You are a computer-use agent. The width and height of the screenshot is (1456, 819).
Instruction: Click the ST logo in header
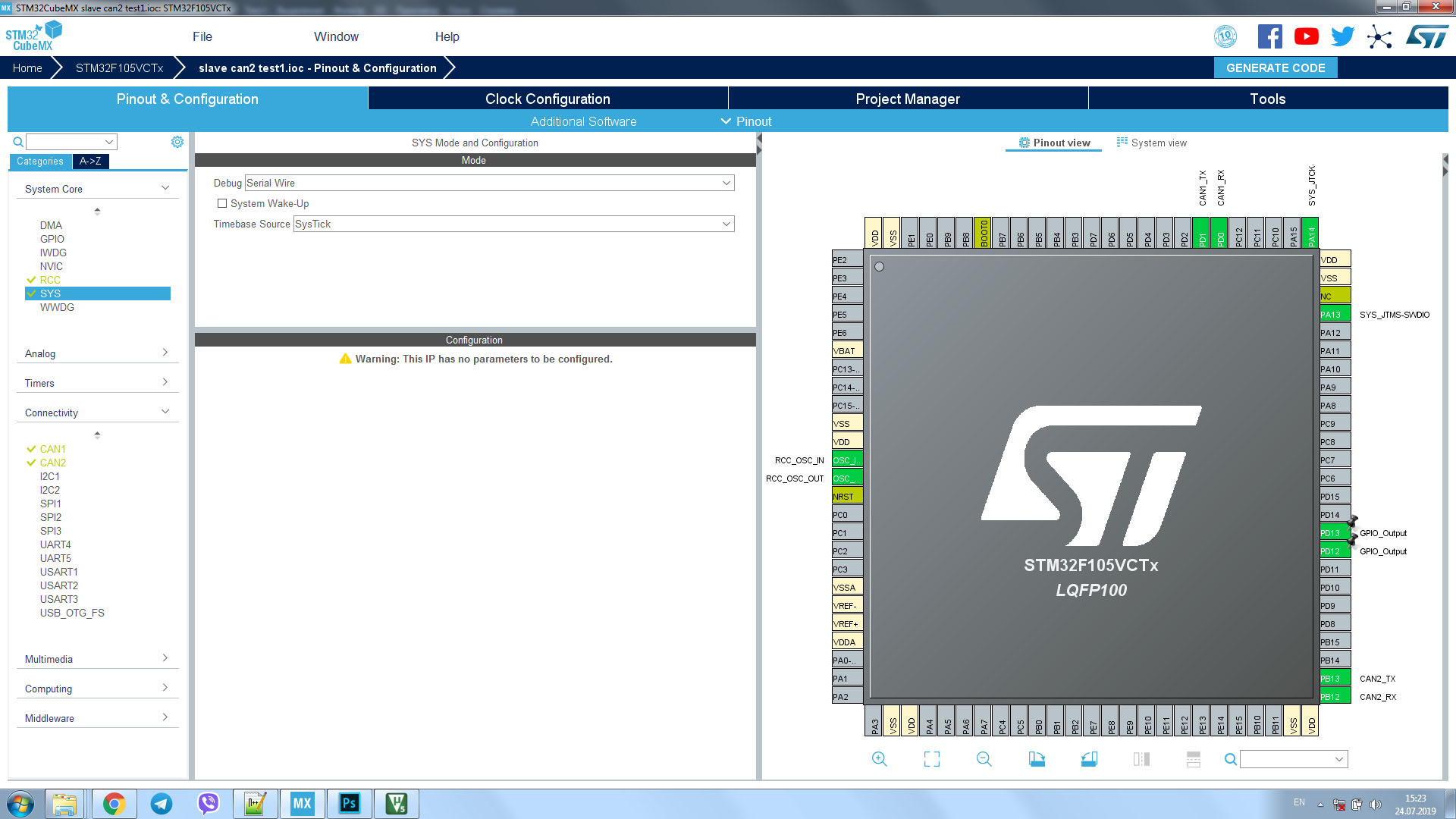[1427, 36]
